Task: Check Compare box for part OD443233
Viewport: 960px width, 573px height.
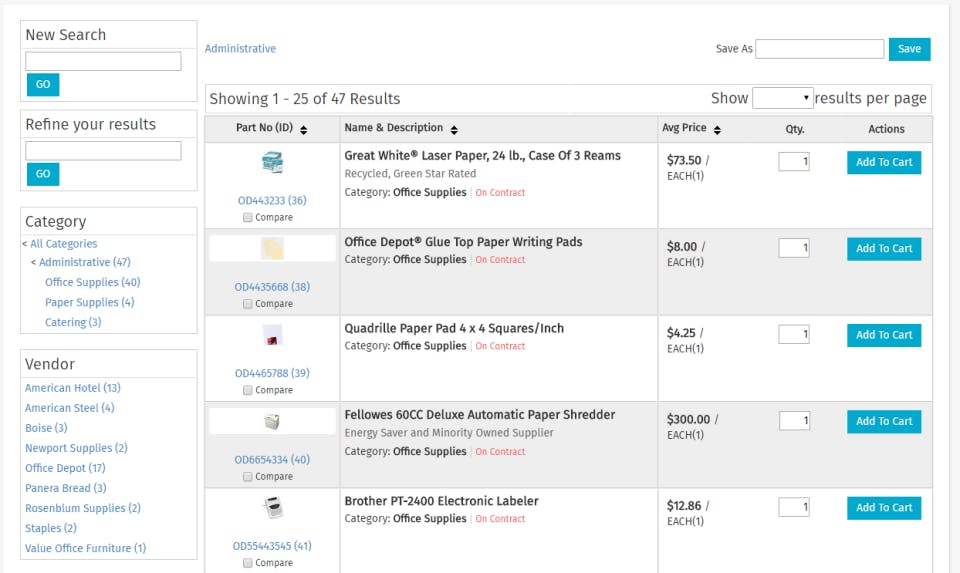Action: (247, 218)
